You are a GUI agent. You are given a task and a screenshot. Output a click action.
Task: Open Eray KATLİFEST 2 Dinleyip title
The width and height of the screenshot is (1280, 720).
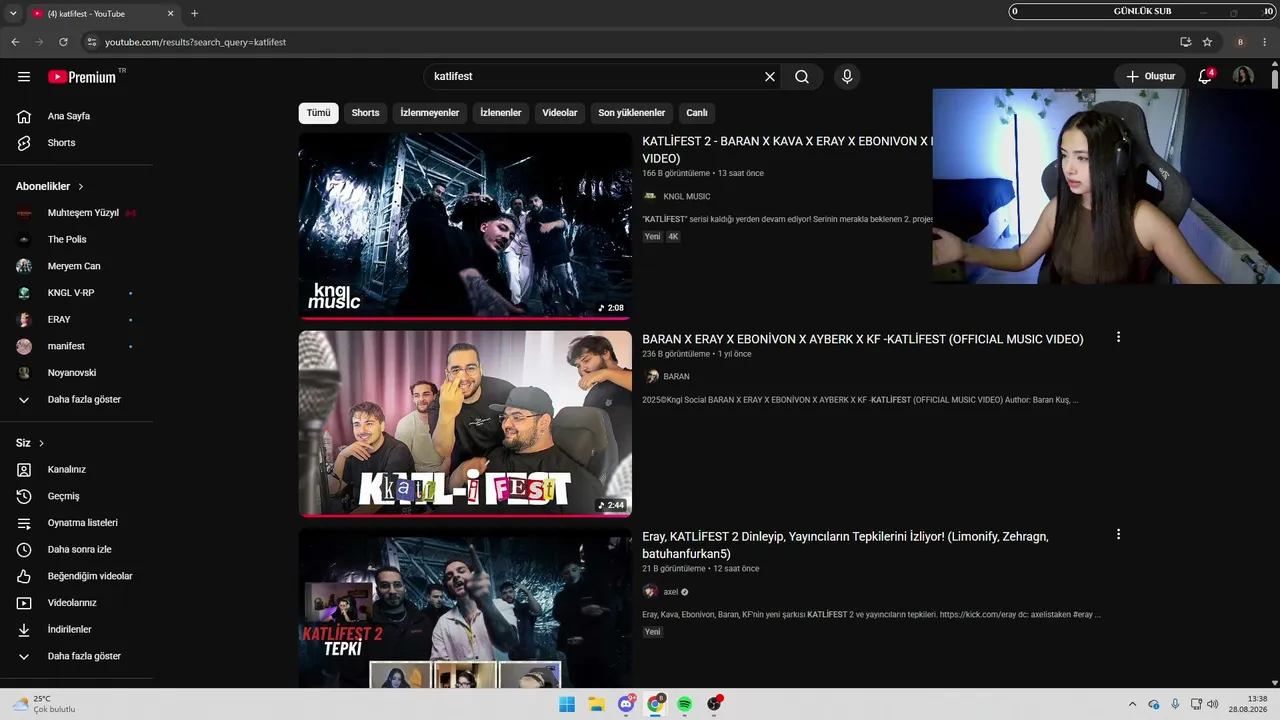coord(845,545)
